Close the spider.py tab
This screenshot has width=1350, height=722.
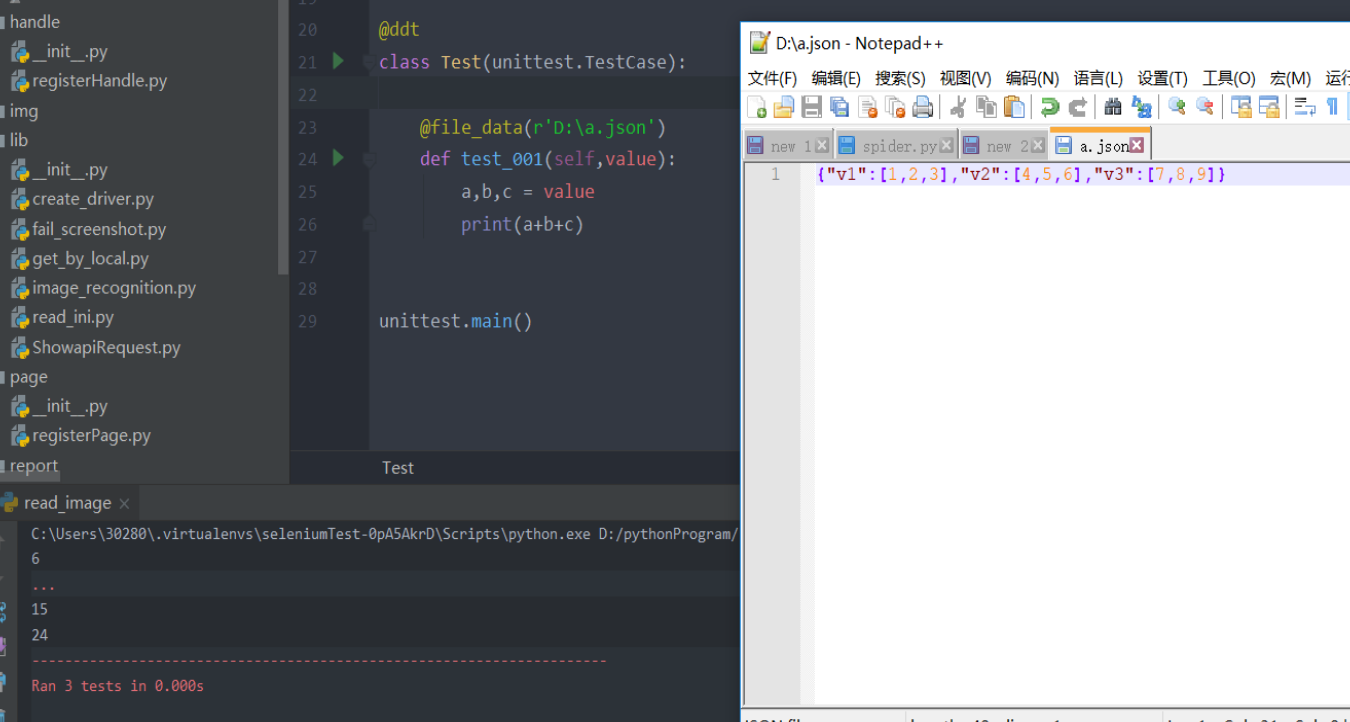click(x=946, y=146)
